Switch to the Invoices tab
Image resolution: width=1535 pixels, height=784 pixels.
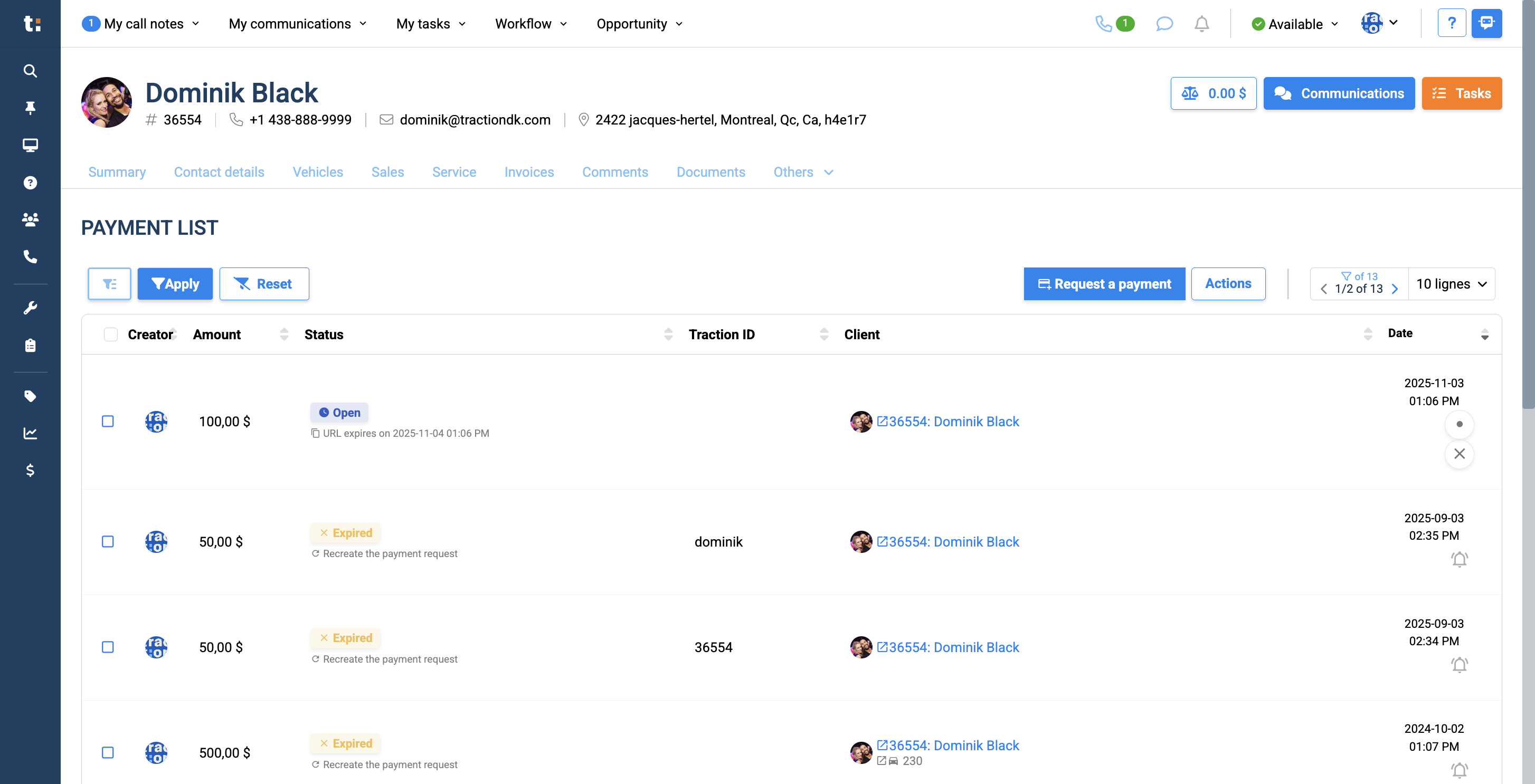[x=529, y=172]
